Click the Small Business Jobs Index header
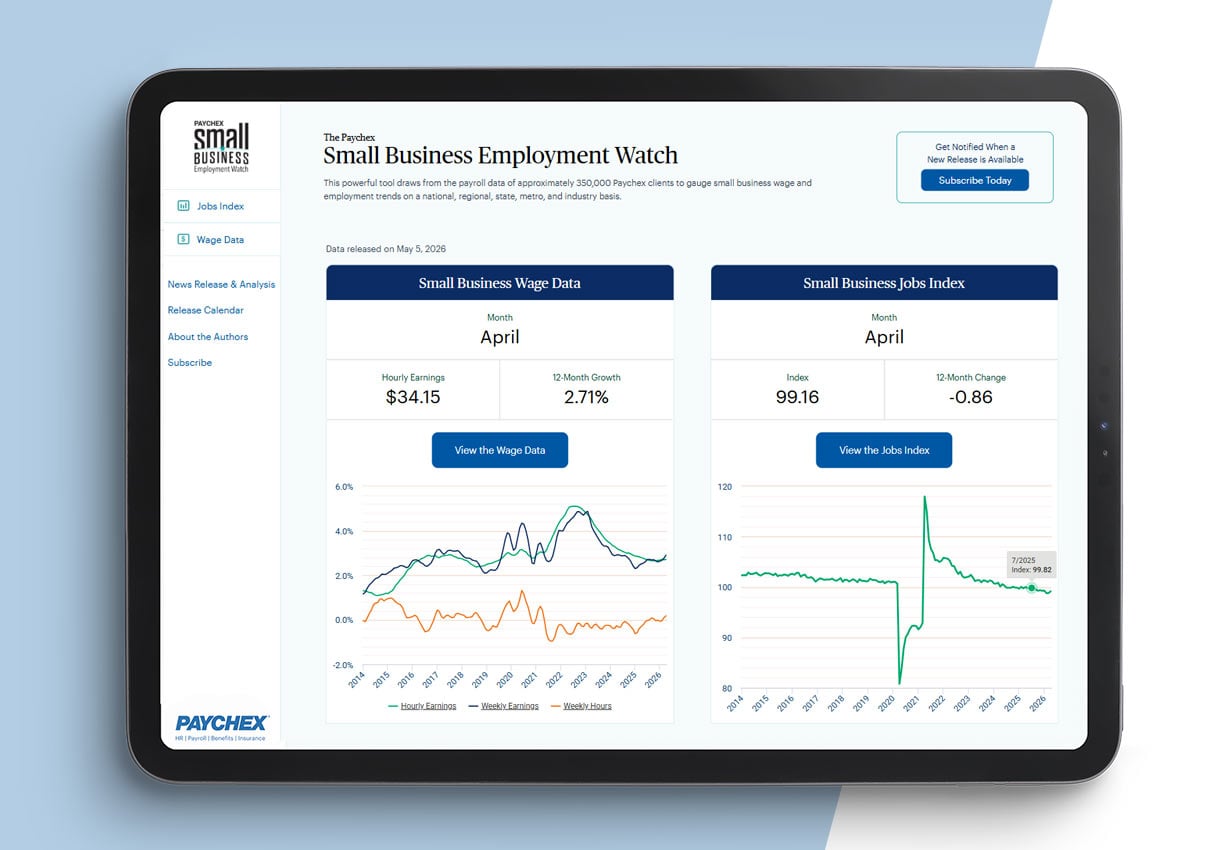This screenshot has height=850, width=1210. coord(884,283)
